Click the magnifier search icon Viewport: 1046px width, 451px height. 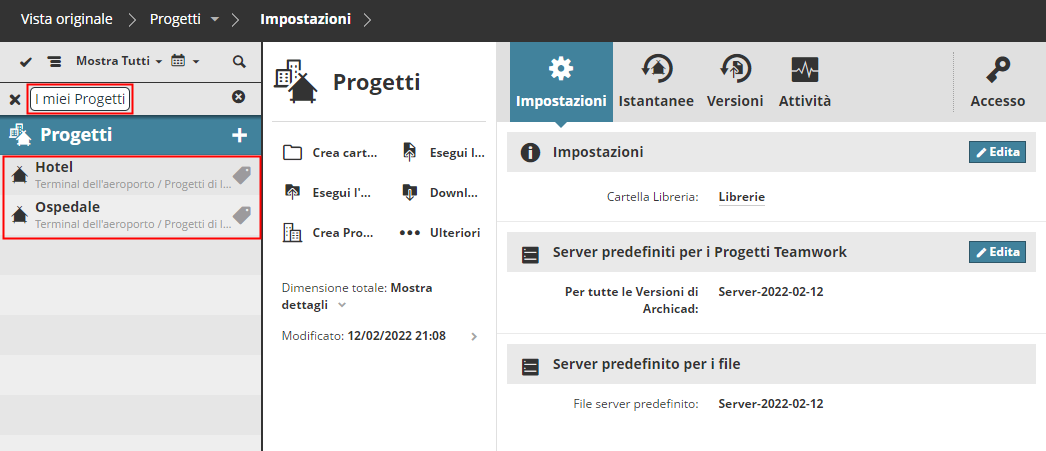[x=239, y=62]
